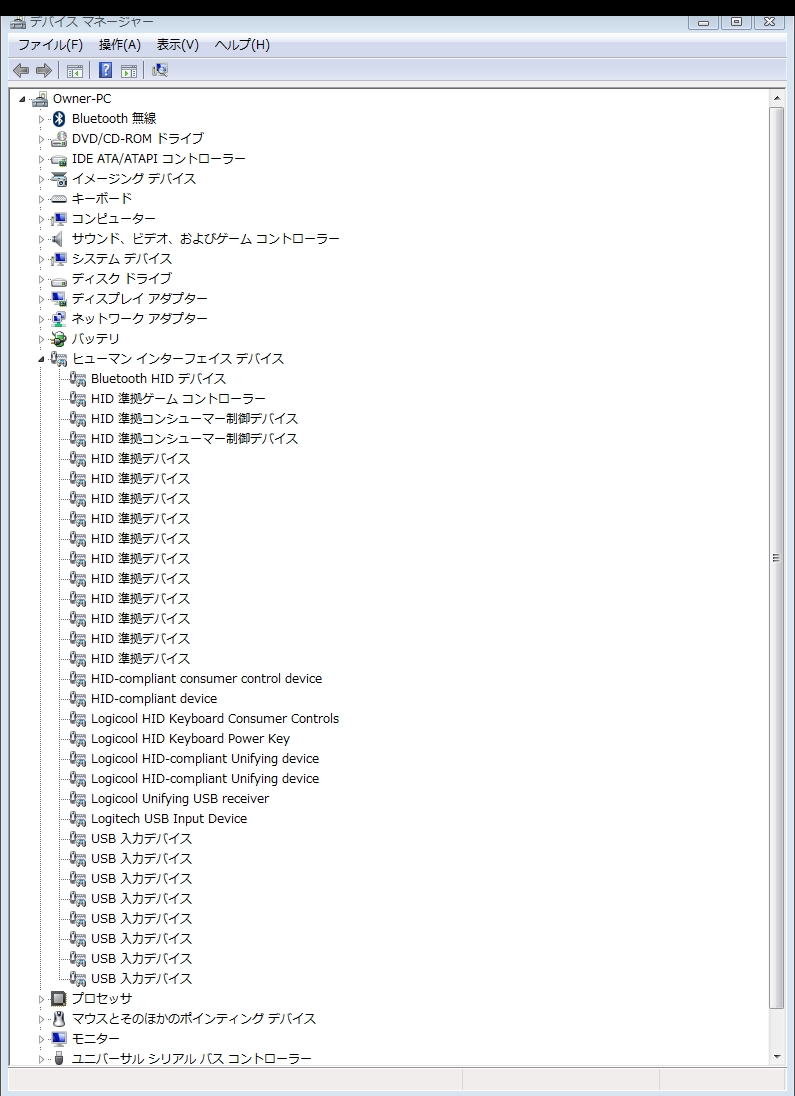The height and width of the screenshot is (1096, 795).
Task: Open the 操作(A) menu
Action: pyautogui.click(x=120, y=45)
